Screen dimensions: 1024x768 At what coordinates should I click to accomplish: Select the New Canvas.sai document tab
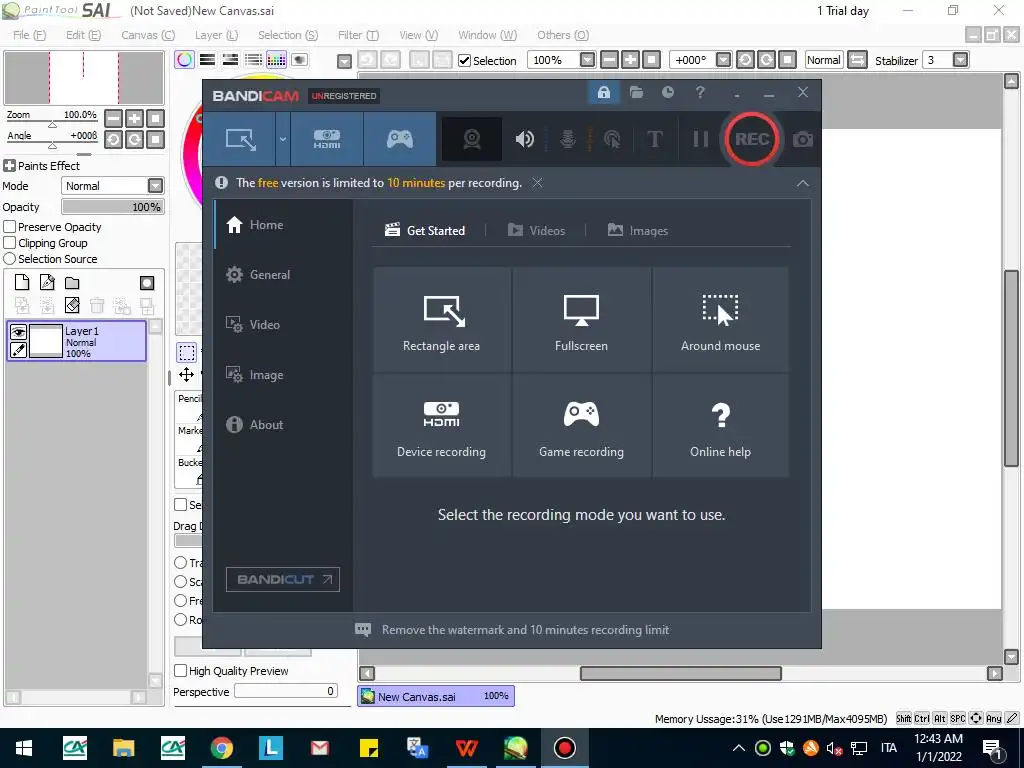436,696
